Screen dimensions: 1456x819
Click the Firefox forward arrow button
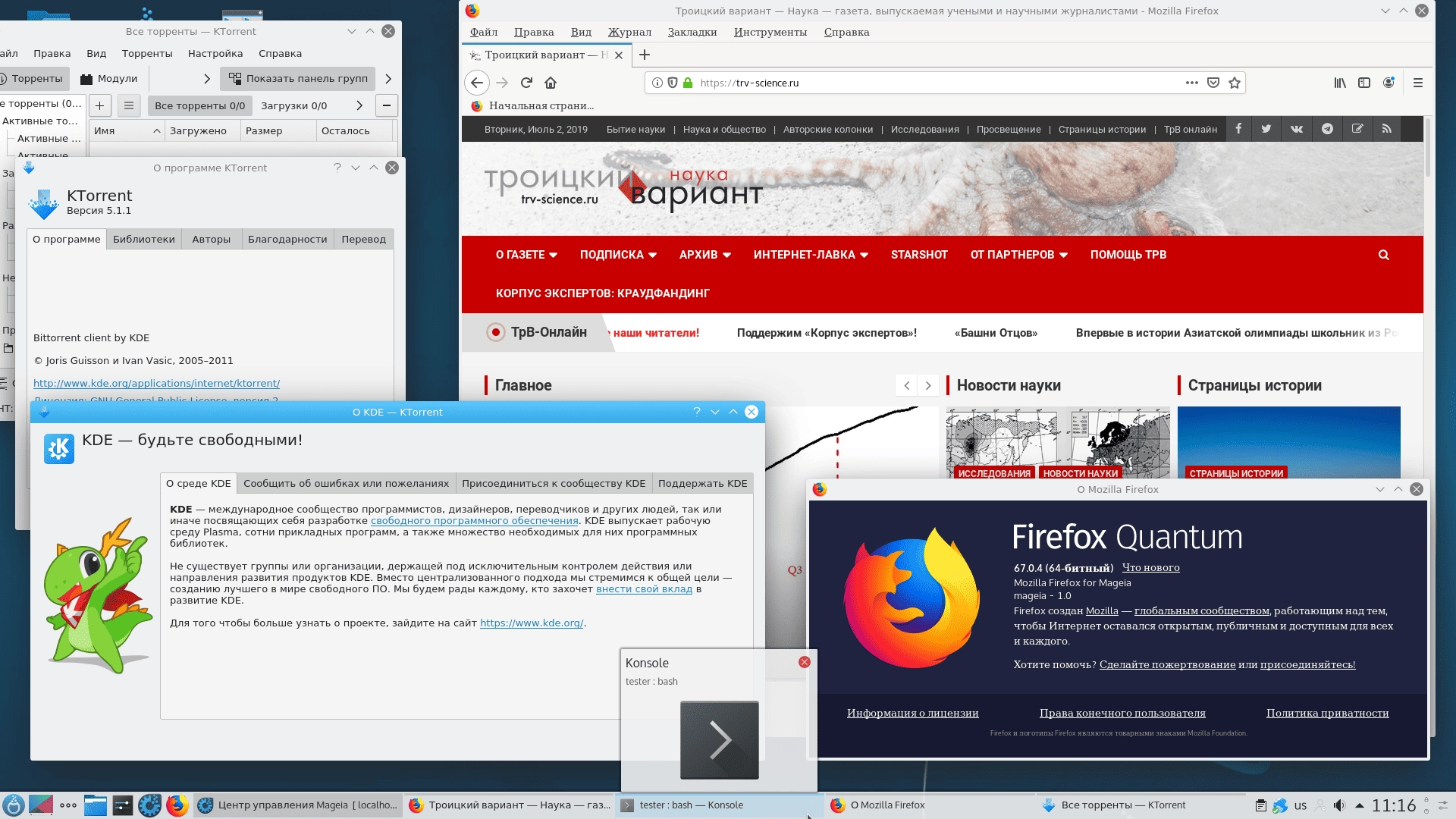(x=502, y=83)
